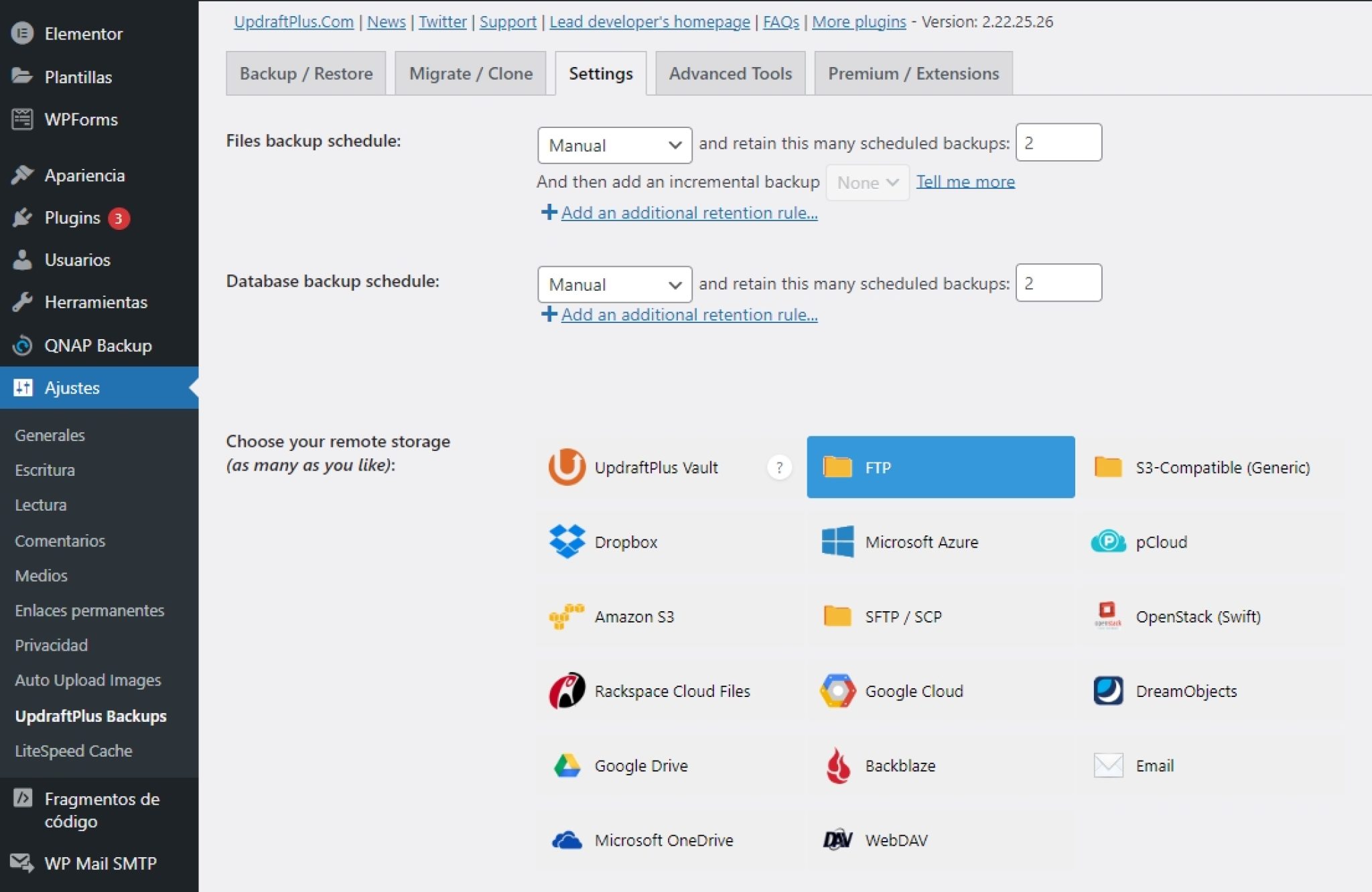Screen dimensions: 1372x892
Task: Pick Microsoft OneDrive as backup destination
Action: pos(663,839)
